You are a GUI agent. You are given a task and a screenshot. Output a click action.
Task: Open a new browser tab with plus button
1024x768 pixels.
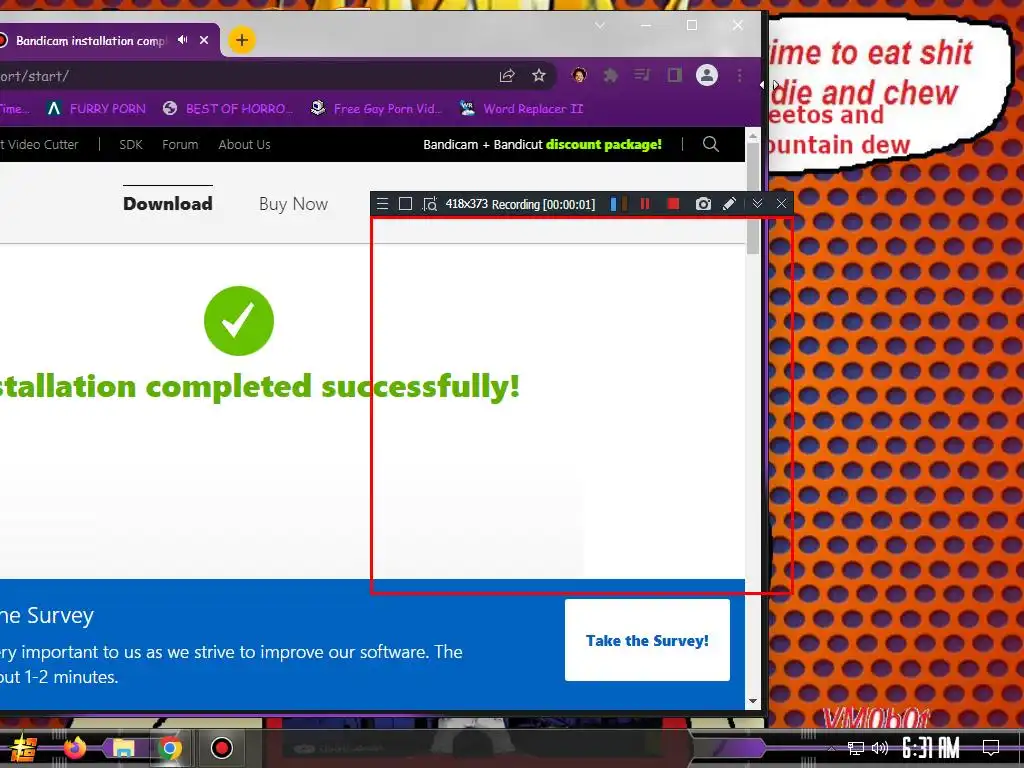click(x=242, y=40)
